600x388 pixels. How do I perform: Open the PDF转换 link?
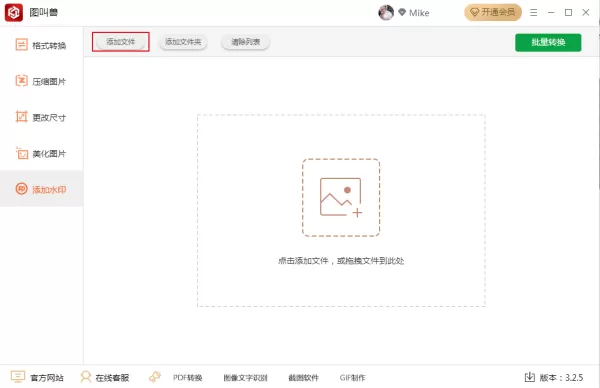tap(188, 378)
